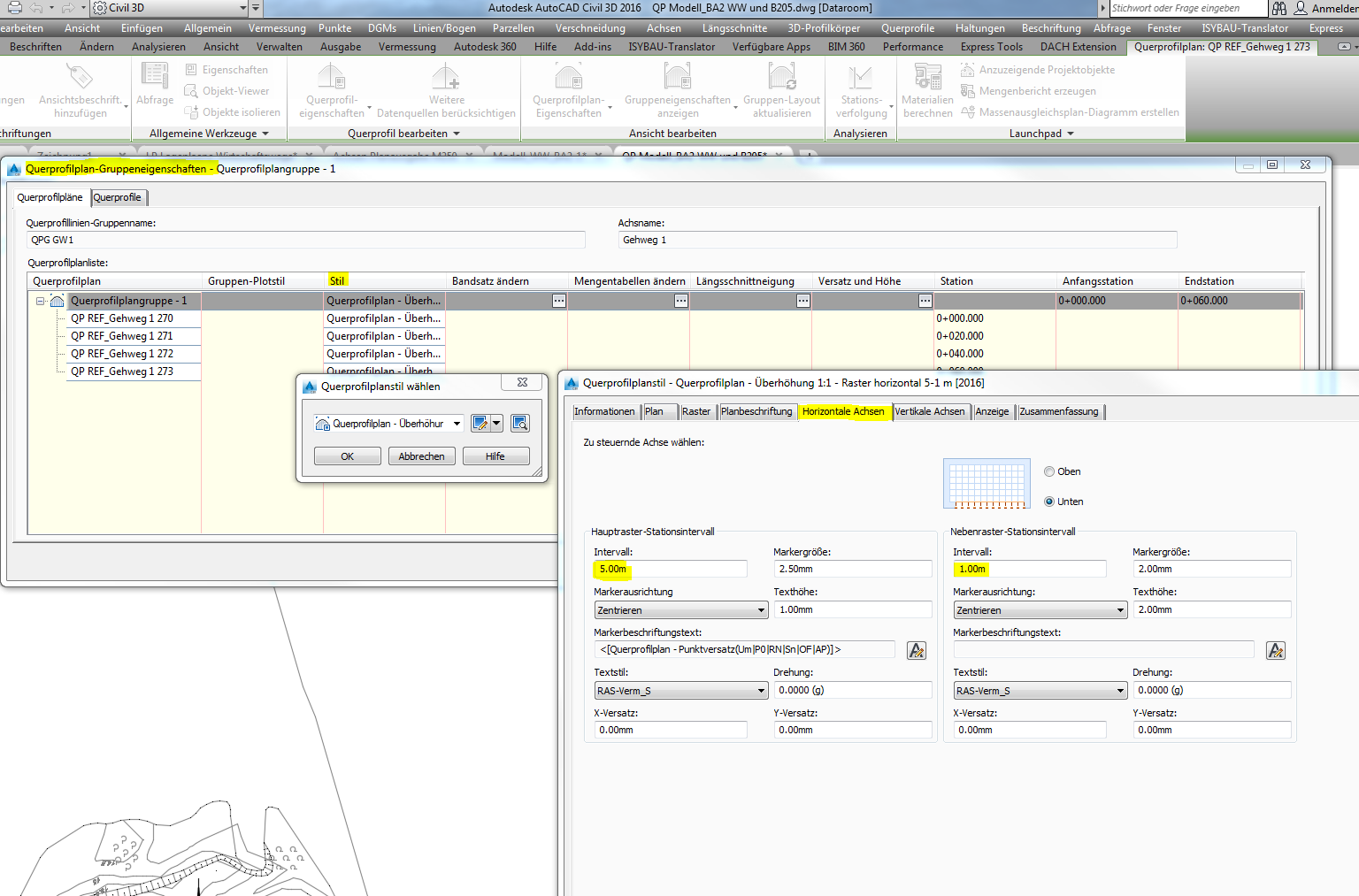The image size is (1359, 896).
Task: Click the Stichwort oder Frage search box
Action: pos(1187,8)
